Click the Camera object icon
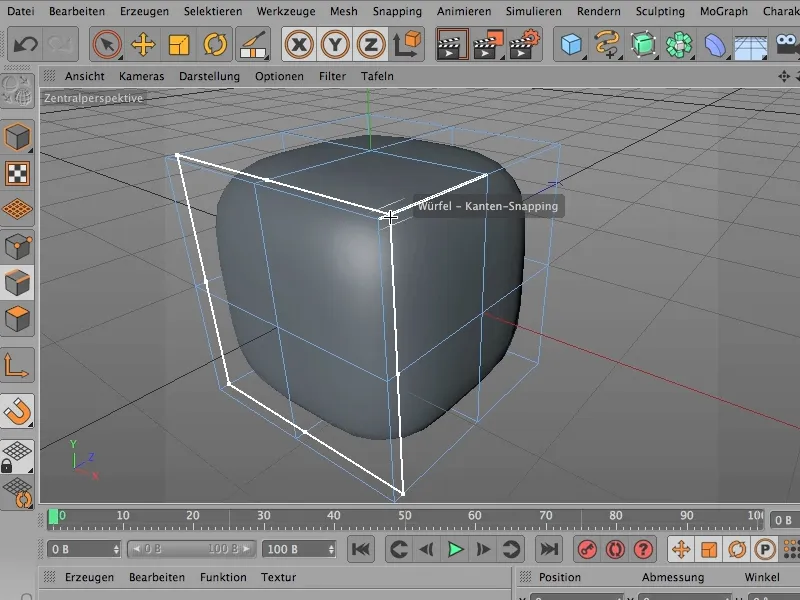The height and width of the screenshot is (600, 800). [x=787, y=44]
